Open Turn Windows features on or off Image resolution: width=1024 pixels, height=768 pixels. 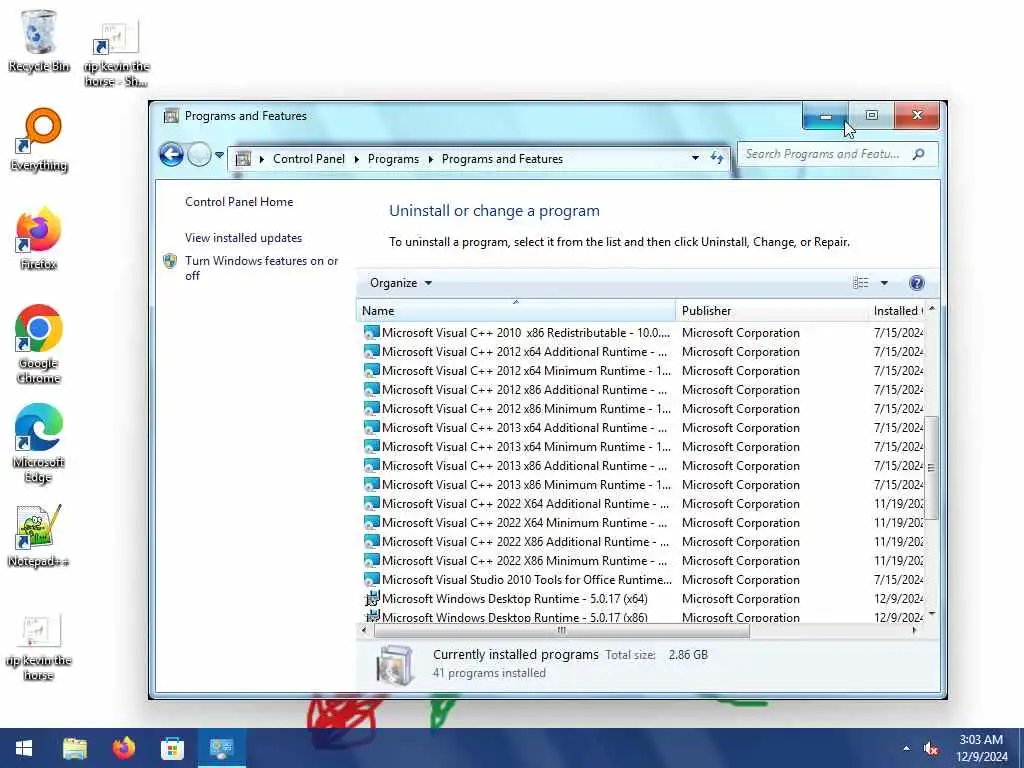tap(261, 268)
